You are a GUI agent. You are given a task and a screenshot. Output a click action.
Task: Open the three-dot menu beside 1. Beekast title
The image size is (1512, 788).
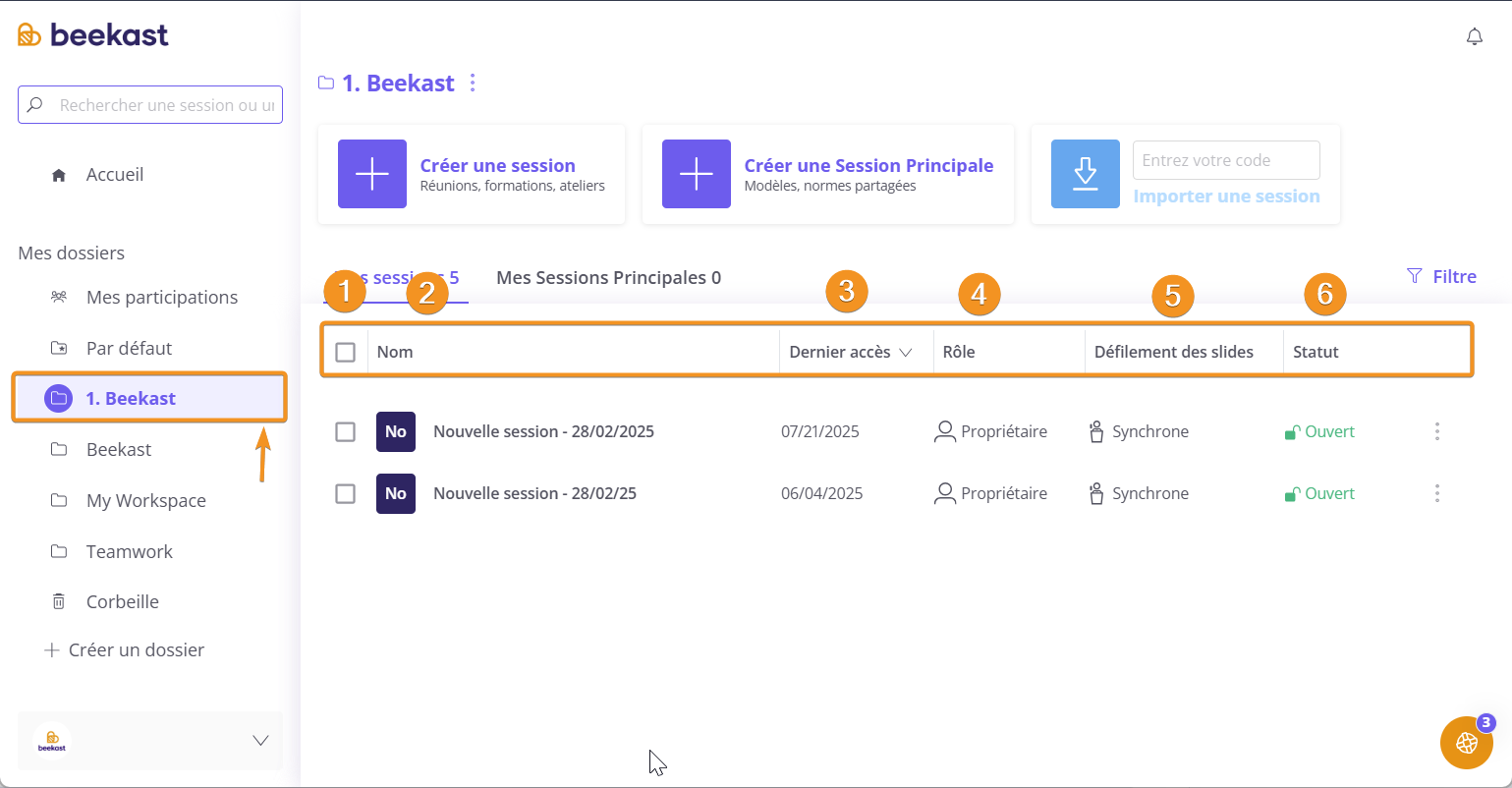pyautogui.click(x=473, y=84)
